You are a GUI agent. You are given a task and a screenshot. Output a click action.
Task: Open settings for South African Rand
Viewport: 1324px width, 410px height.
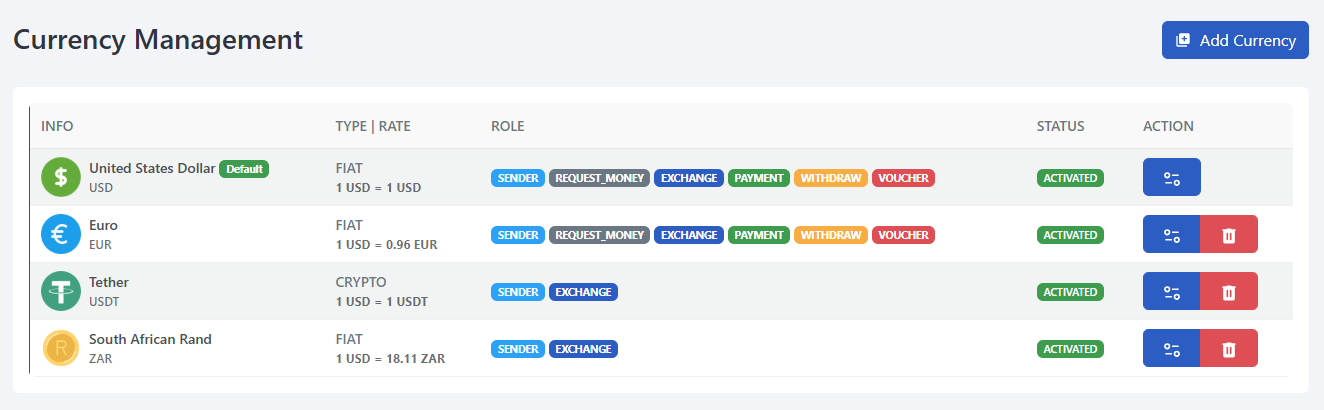1171,349
